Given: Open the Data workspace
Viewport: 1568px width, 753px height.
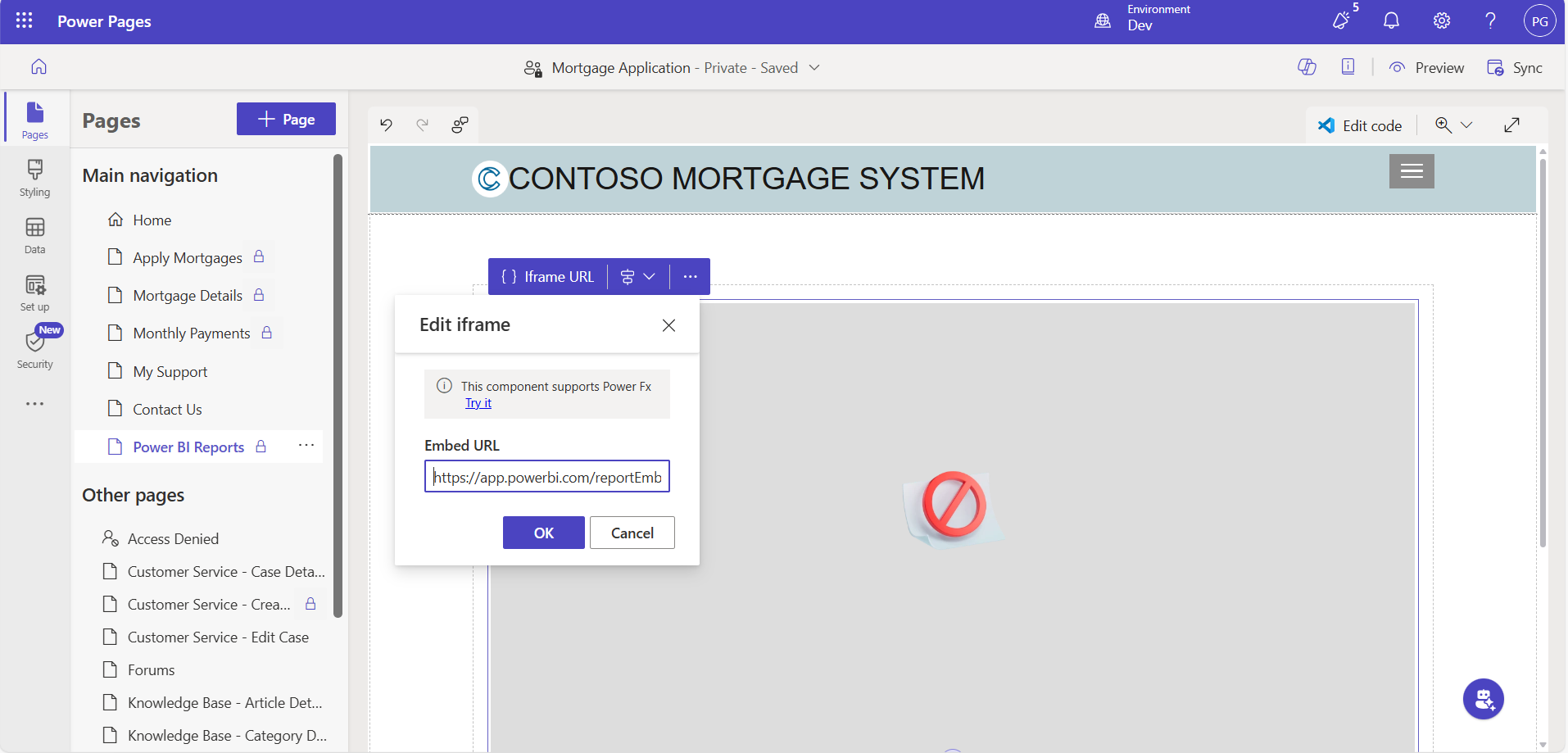Looking at the screenshot, I should 34,235.
